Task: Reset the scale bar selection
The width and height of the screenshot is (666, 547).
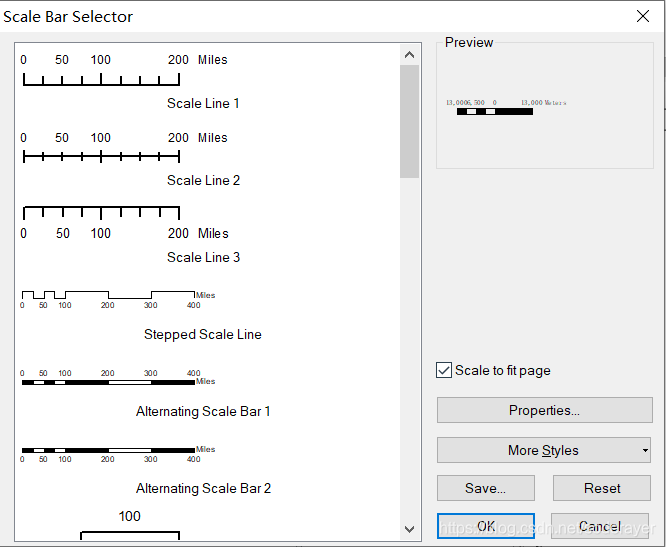Action: pyautogui.click(x=602, y=488)
